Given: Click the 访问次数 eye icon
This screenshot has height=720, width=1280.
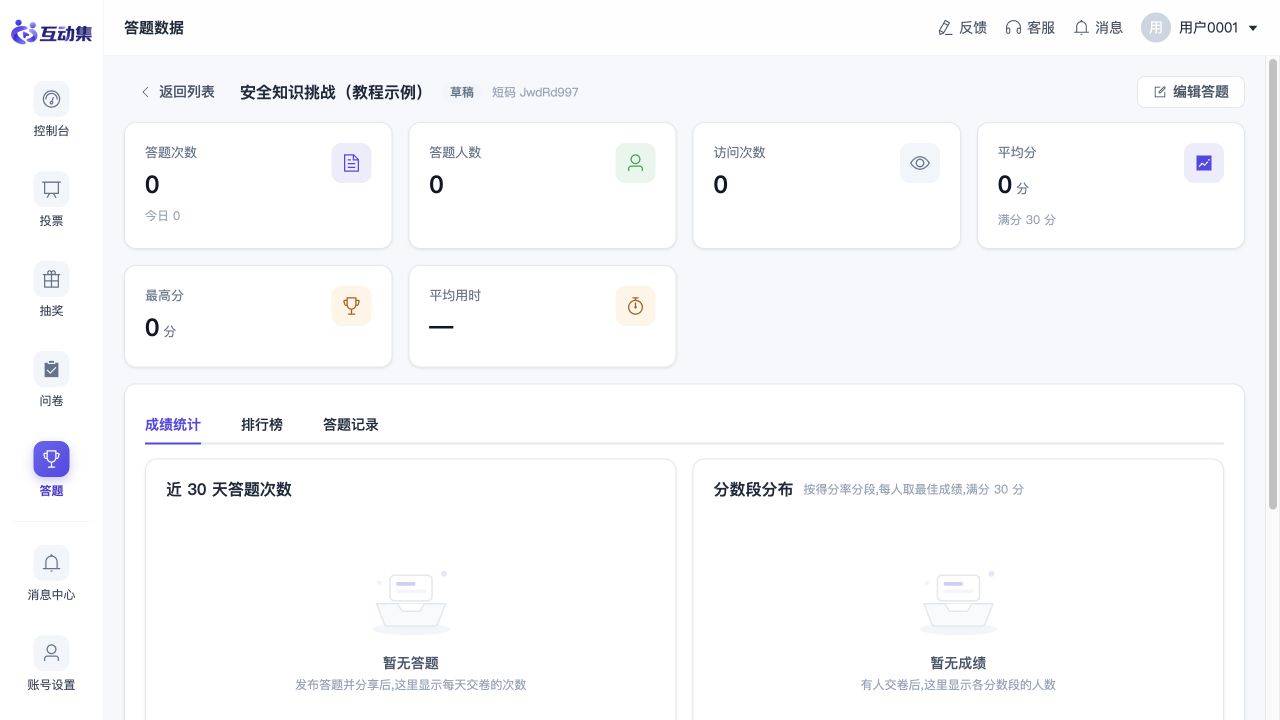Looking at the screenshot, I should (x=920, y=163).
